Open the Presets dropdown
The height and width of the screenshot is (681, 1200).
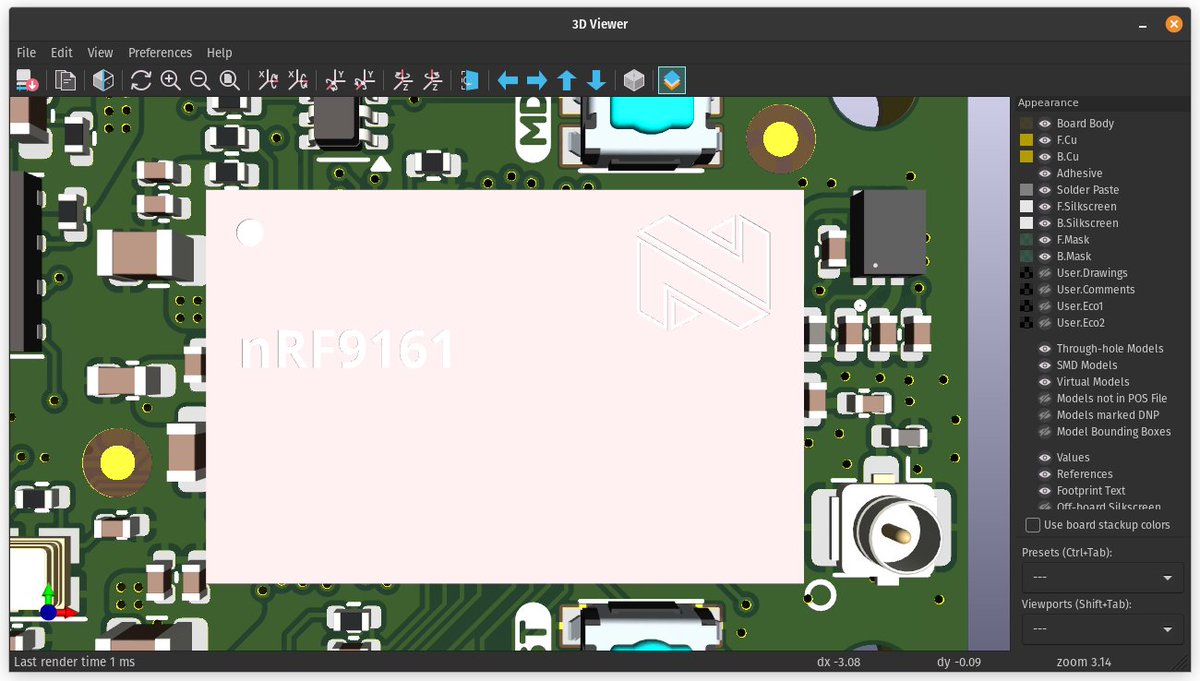coord(1101,577)
